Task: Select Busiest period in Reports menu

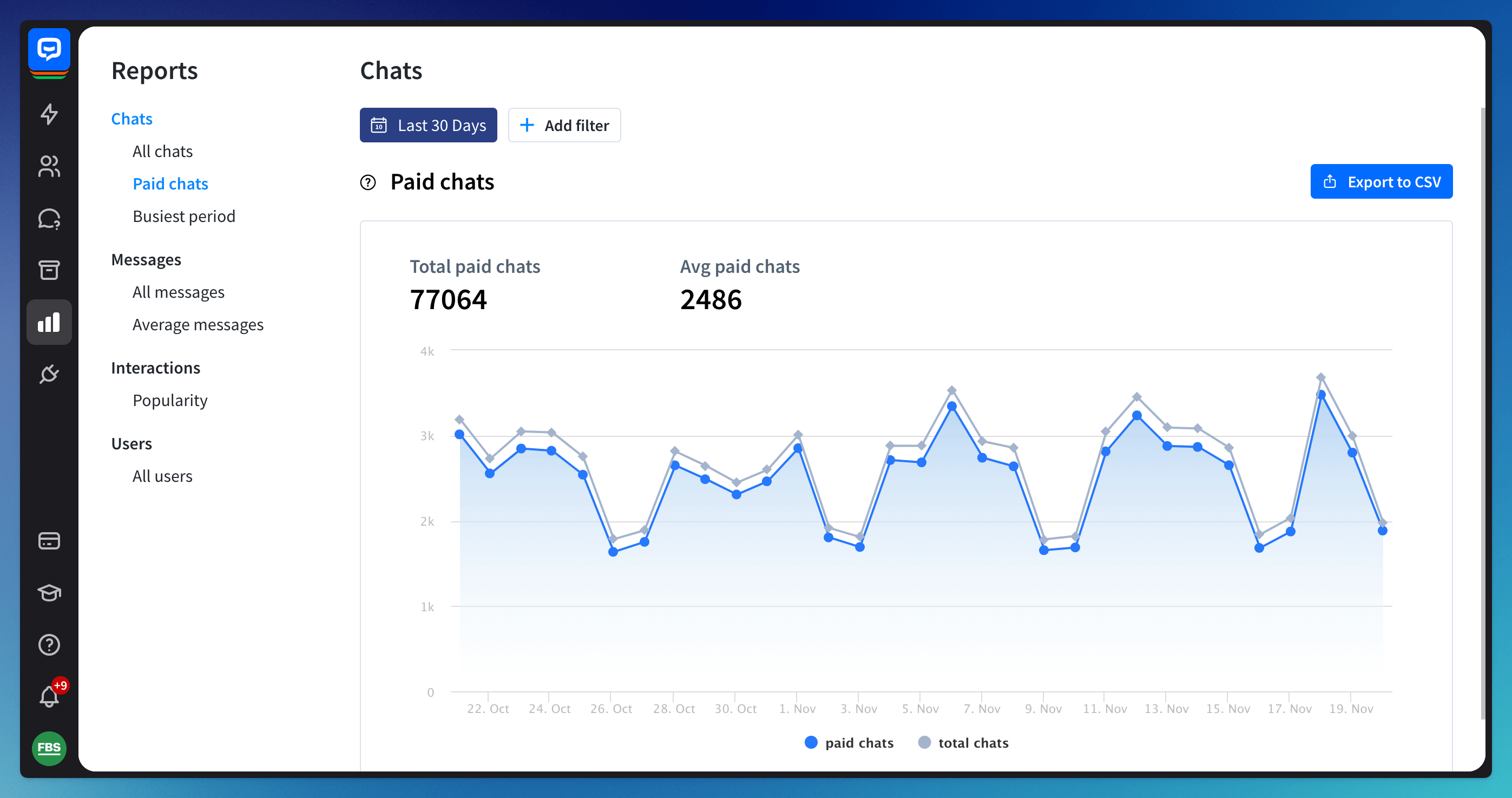Action: click(x=183, y=216)
